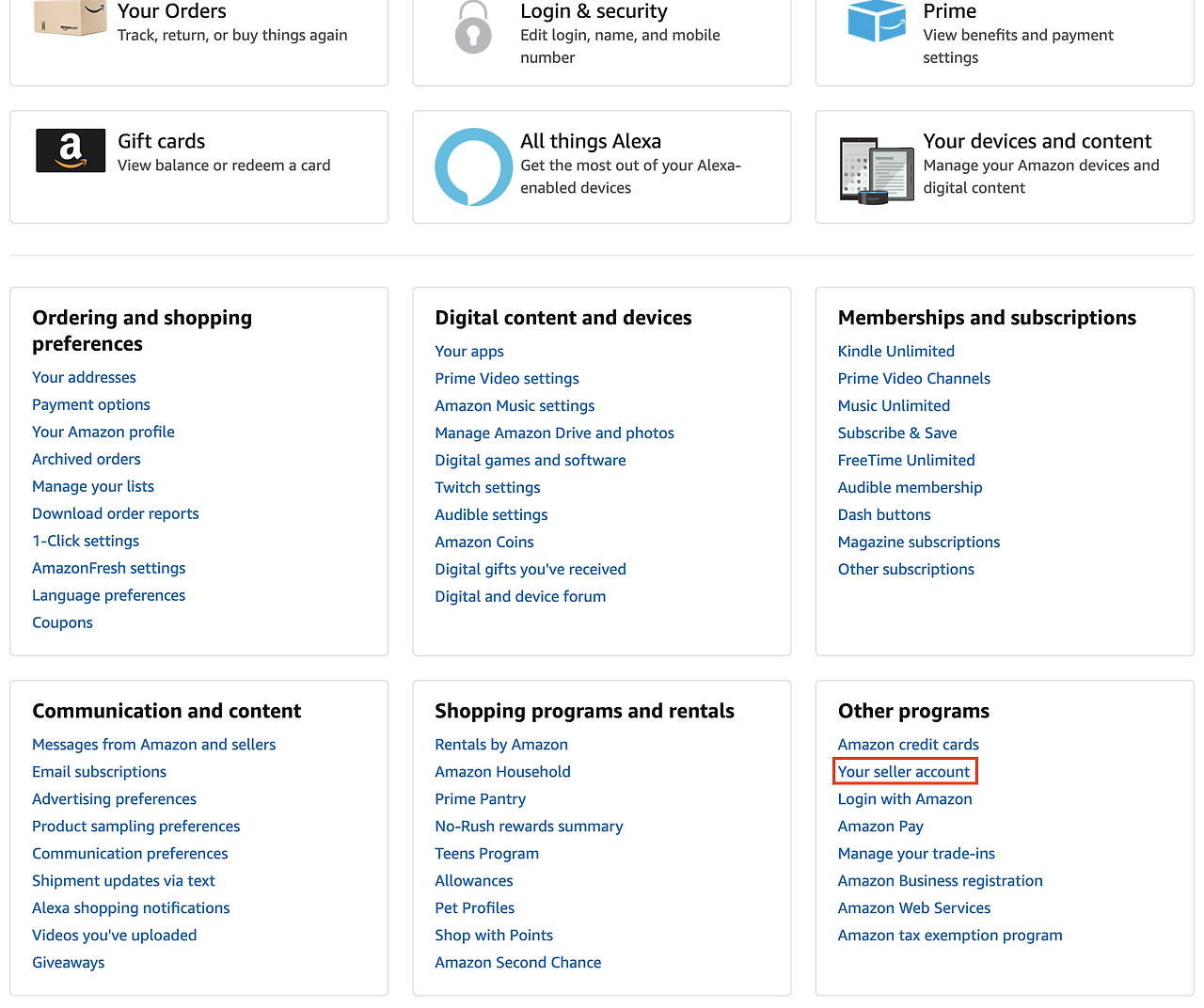Open Your devices and content heading
Viewport: 1204px width, 1008px height.
pos(1038,141)
